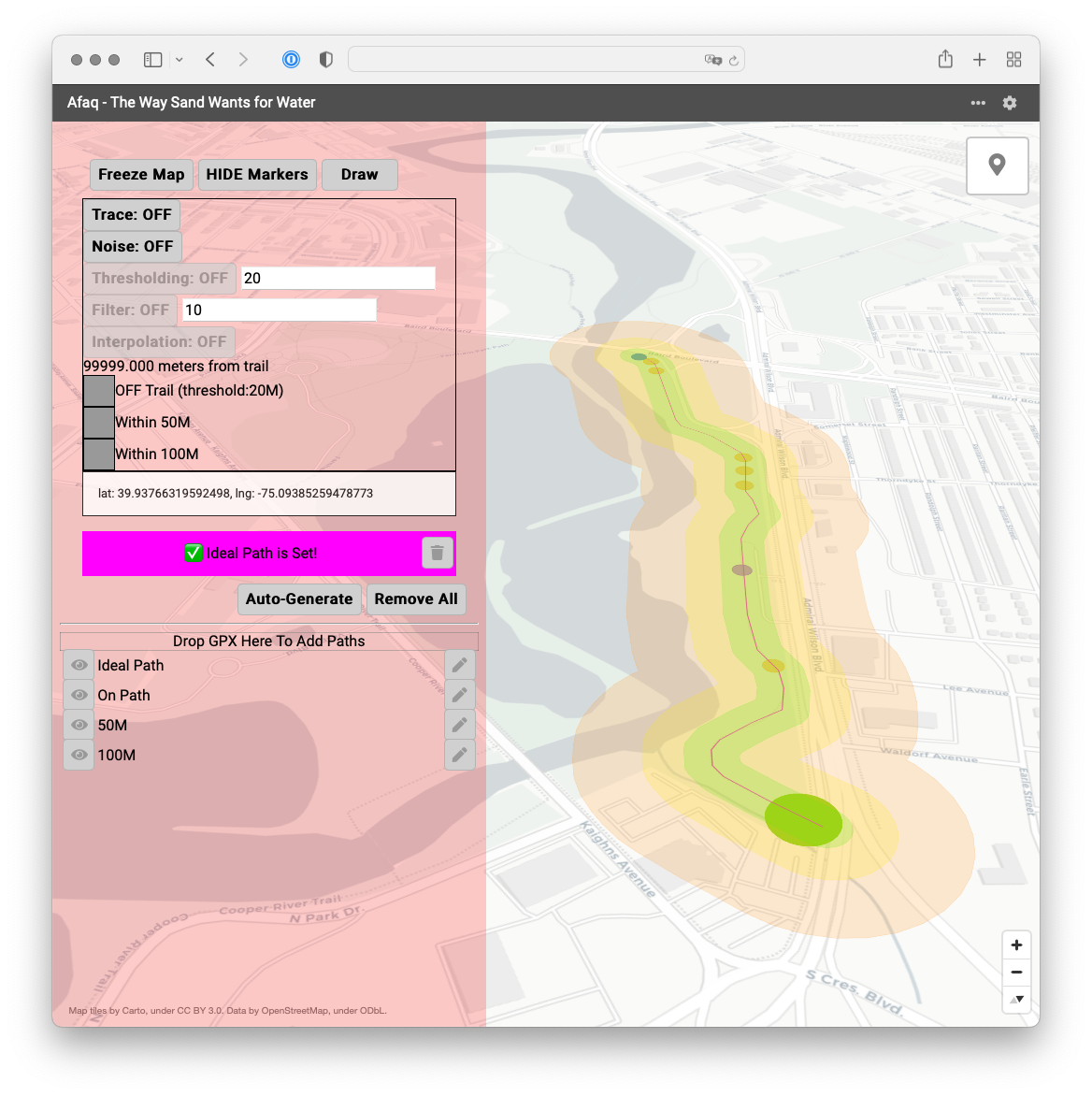
Task: Select the 'Ideal Path is Set!' status text
Action: pyautogui.click(x=262, y=554)
